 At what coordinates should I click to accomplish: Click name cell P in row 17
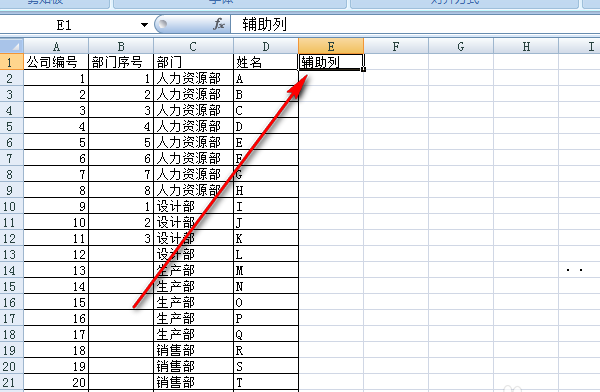click(x=266, y=318)
